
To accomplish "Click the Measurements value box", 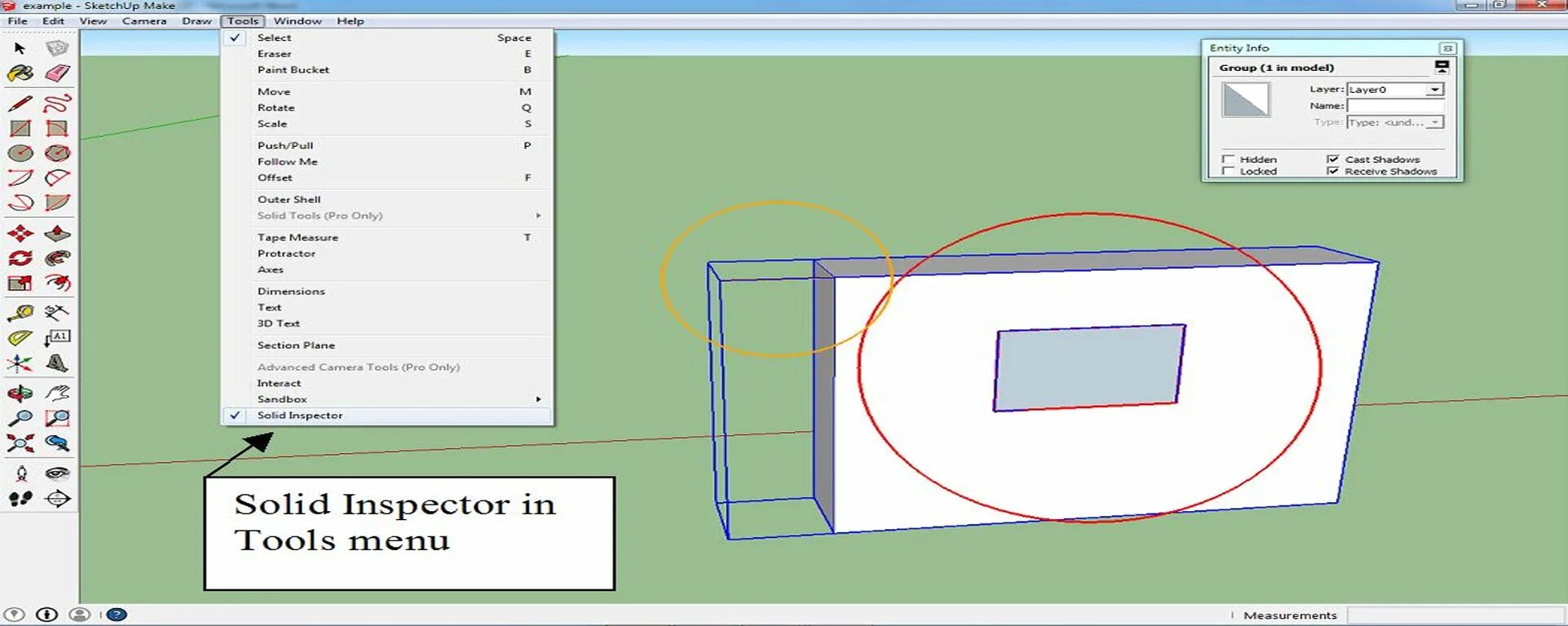I will pyautogui.click(x=1455, y=615).
